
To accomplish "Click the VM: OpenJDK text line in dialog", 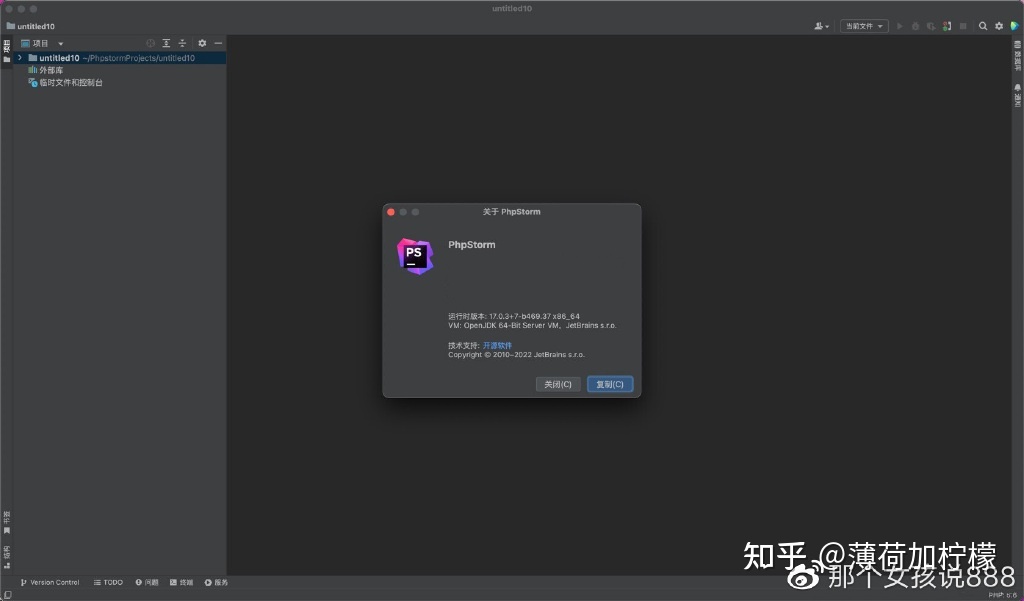I will (532, 325).
